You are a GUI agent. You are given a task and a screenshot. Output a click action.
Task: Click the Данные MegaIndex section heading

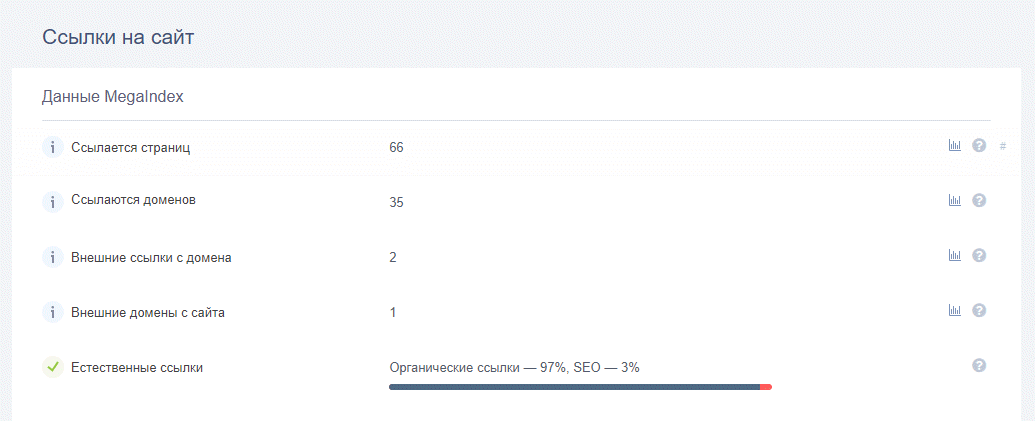[113, 97]
